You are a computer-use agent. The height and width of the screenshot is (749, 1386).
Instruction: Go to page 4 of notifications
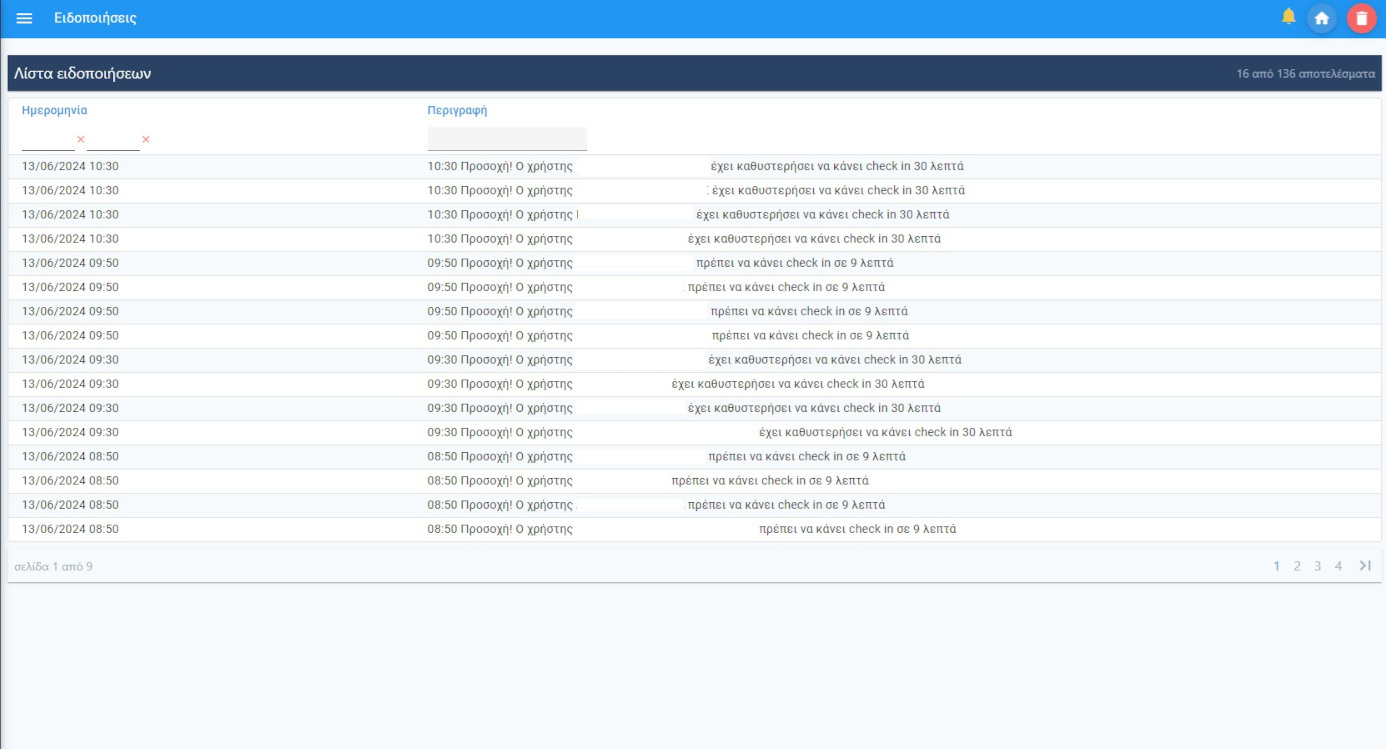[x=1338, y=567]
